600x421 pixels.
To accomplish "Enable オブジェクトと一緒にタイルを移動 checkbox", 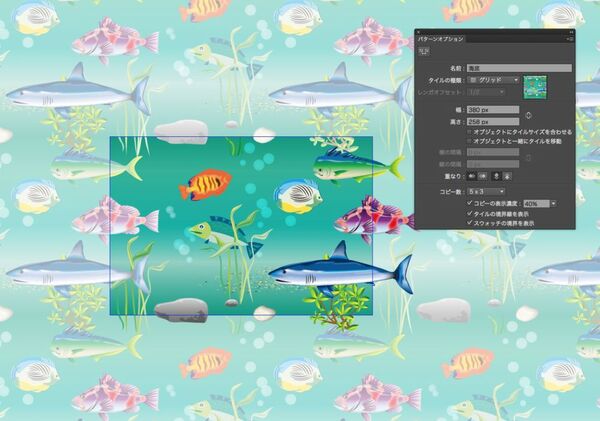I will (x=470, y=141).
